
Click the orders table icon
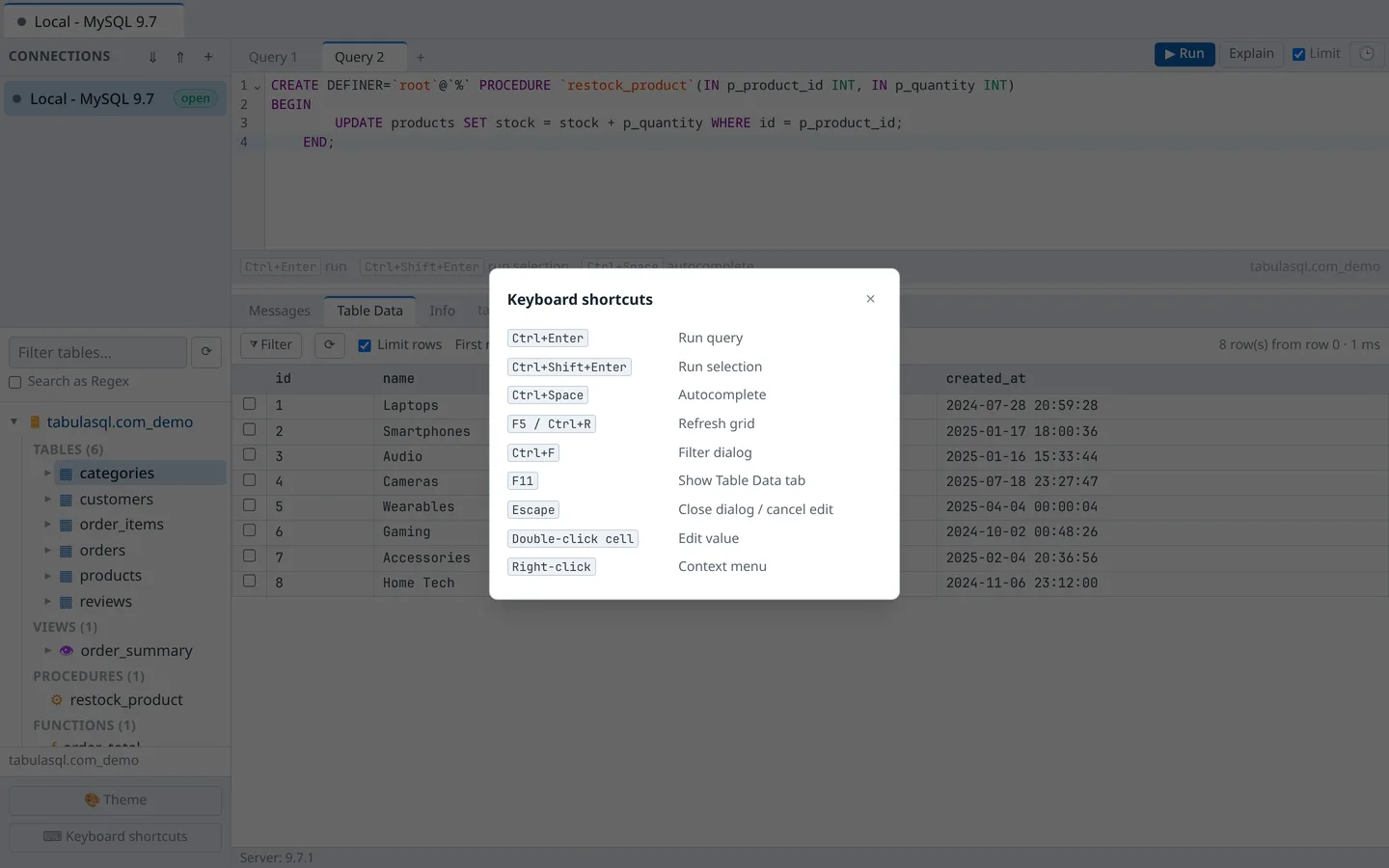[x=66, y=551]
